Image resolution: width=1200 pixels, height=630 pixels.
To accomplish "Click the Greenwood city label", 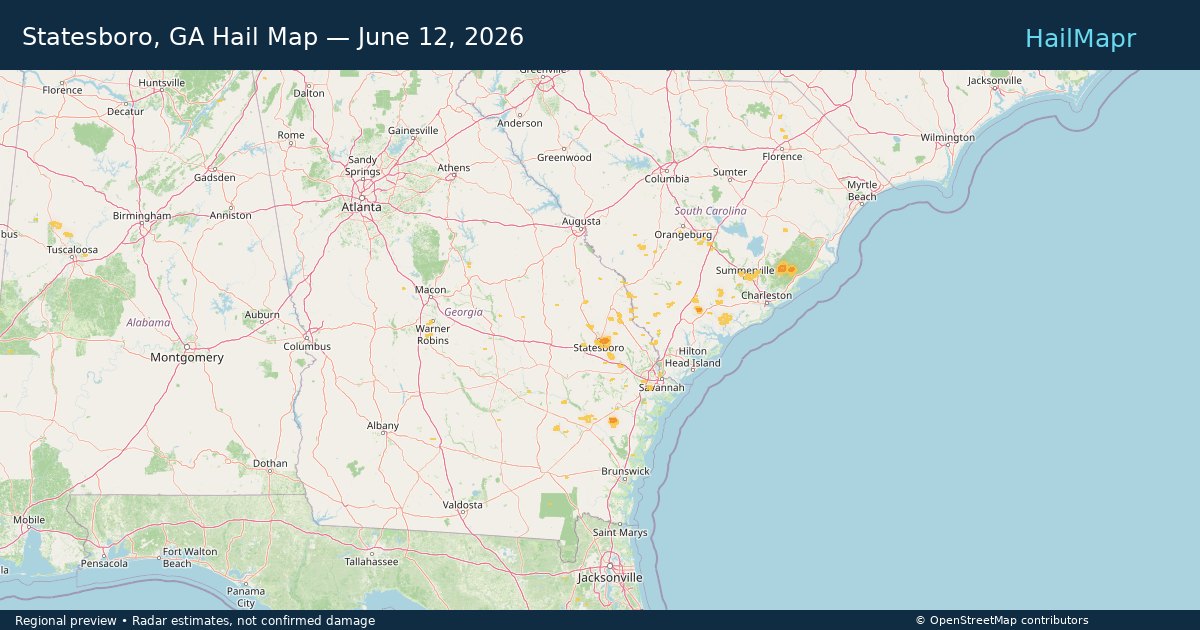I will [x=564, y=157].
